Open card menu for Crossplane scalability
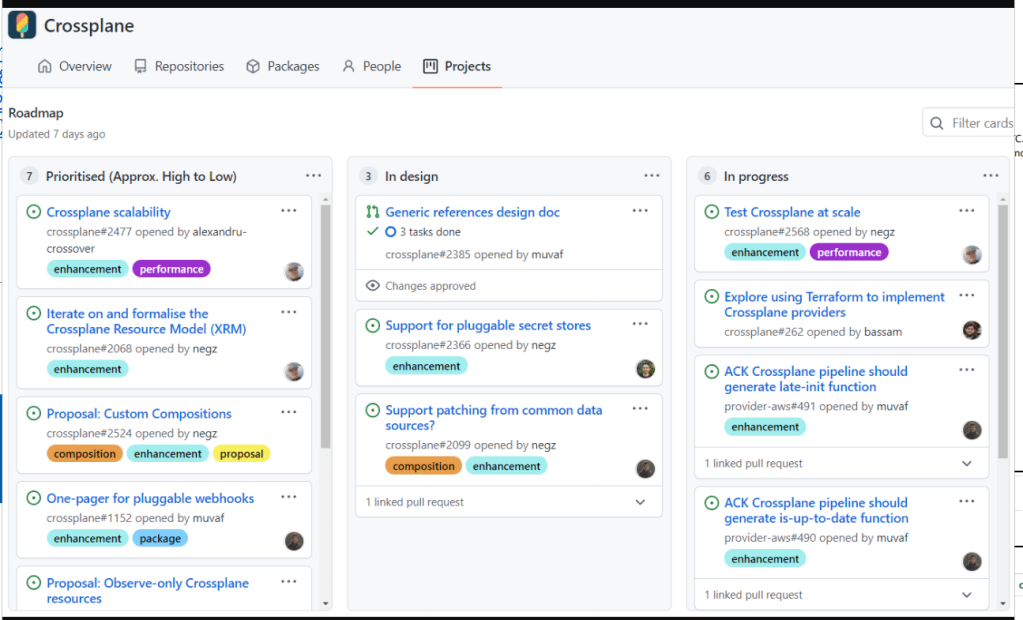This screenshot has height=620, width=1023. point(289,211)
